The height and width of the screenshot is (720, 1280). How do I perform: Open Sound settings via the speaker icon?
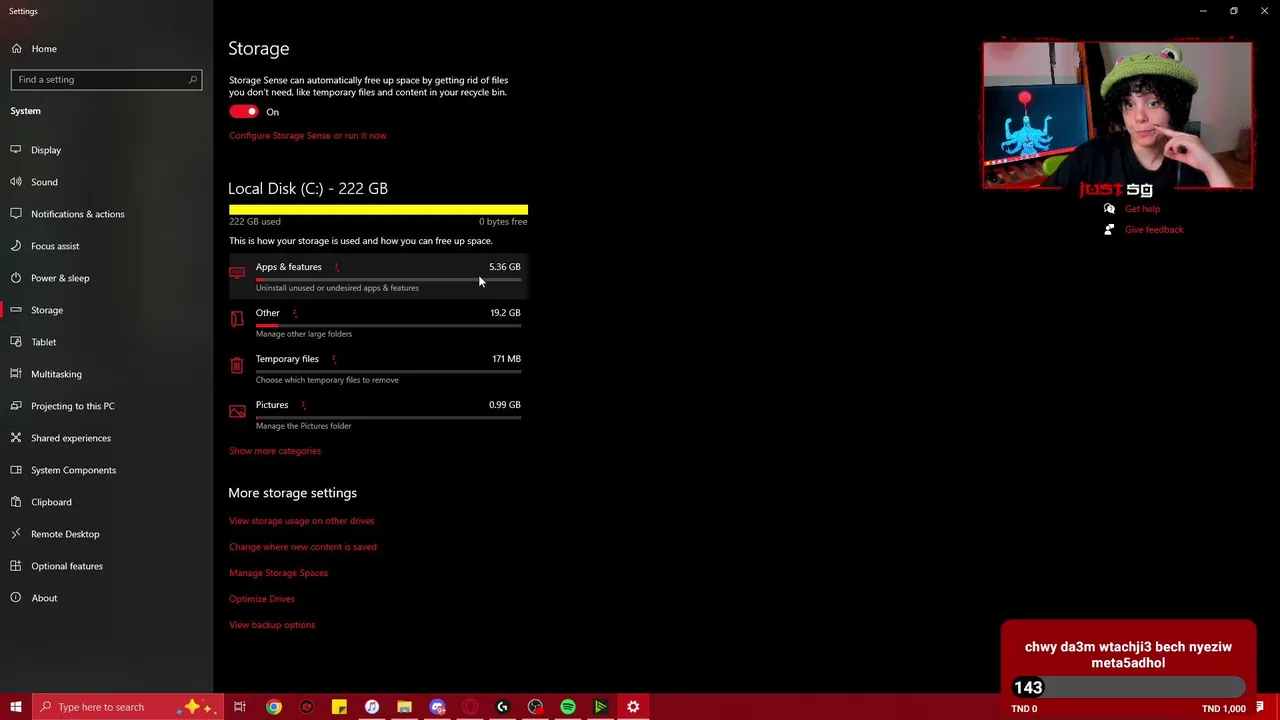[16, 182]
